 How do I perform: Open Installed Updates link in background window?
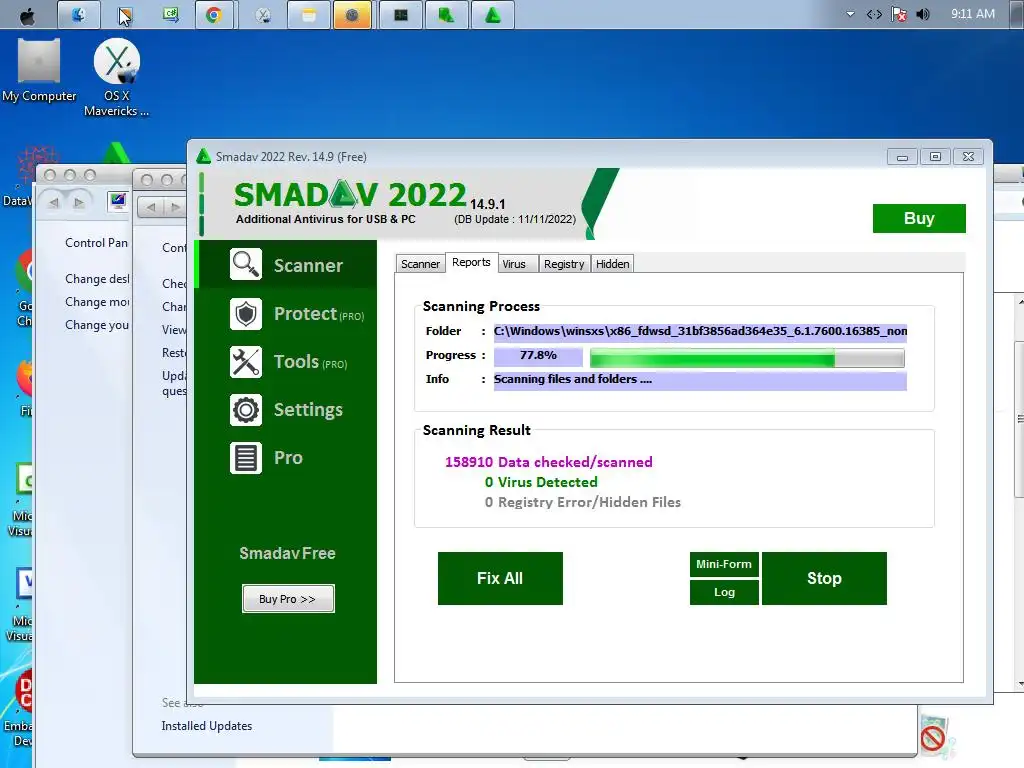click(x=206, y=726)
